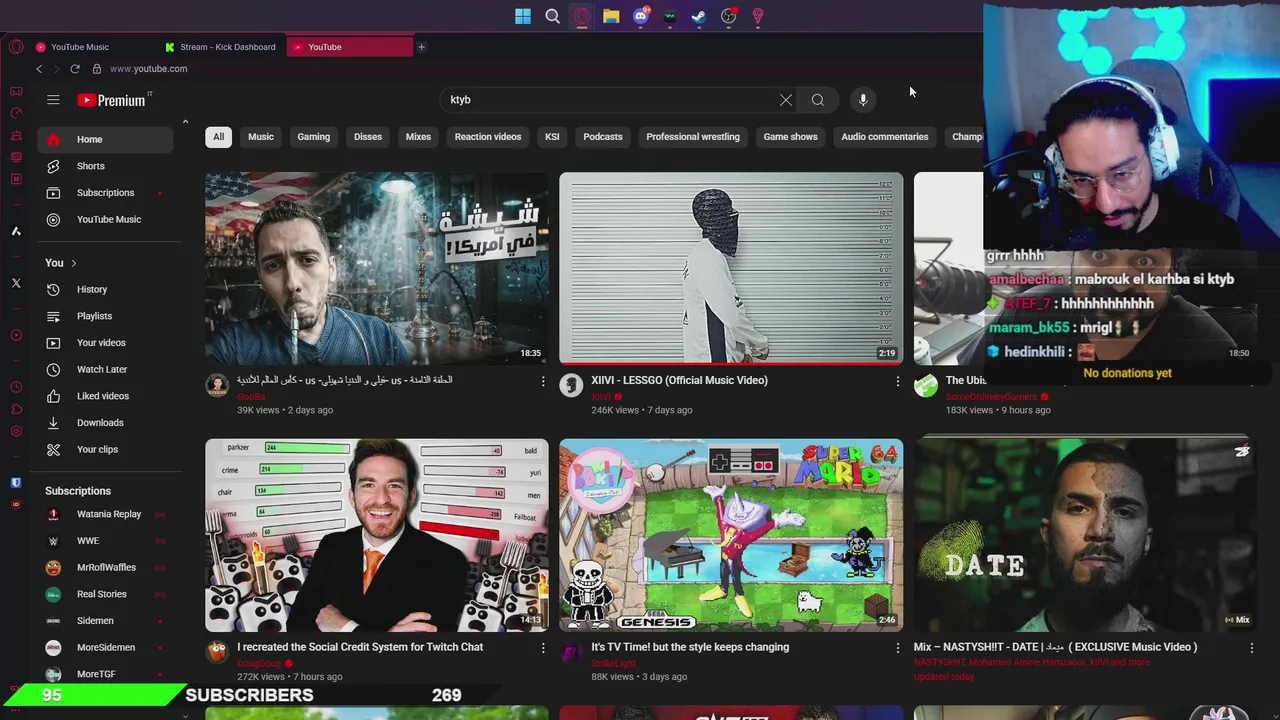Open File Explorer from the taskbar
The height and width of the screenshot is (720, 1280).
(x=611, y=16)
